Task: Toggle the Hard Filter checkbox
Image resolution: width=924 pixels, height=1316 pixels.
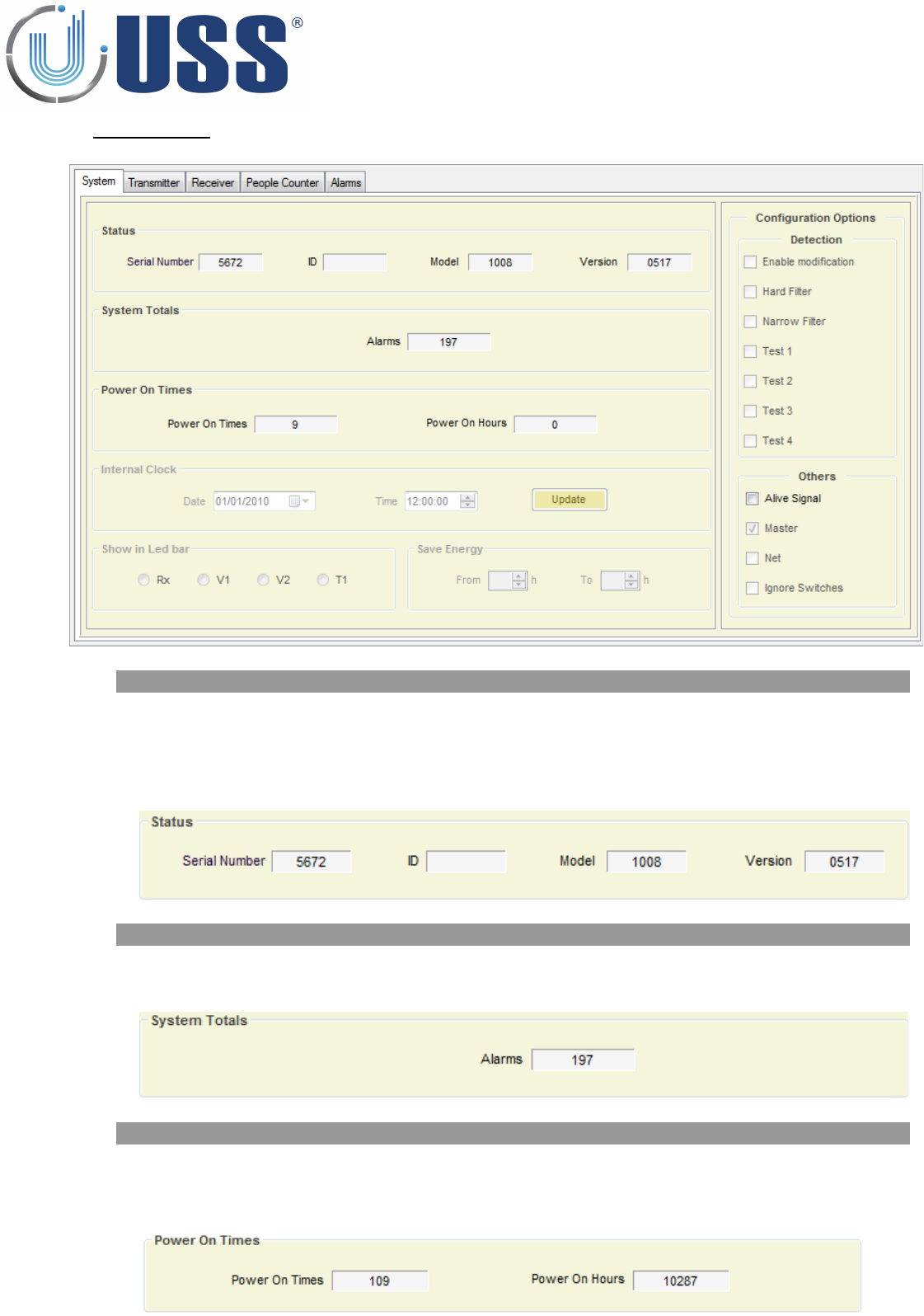Action: coord(750,292)
